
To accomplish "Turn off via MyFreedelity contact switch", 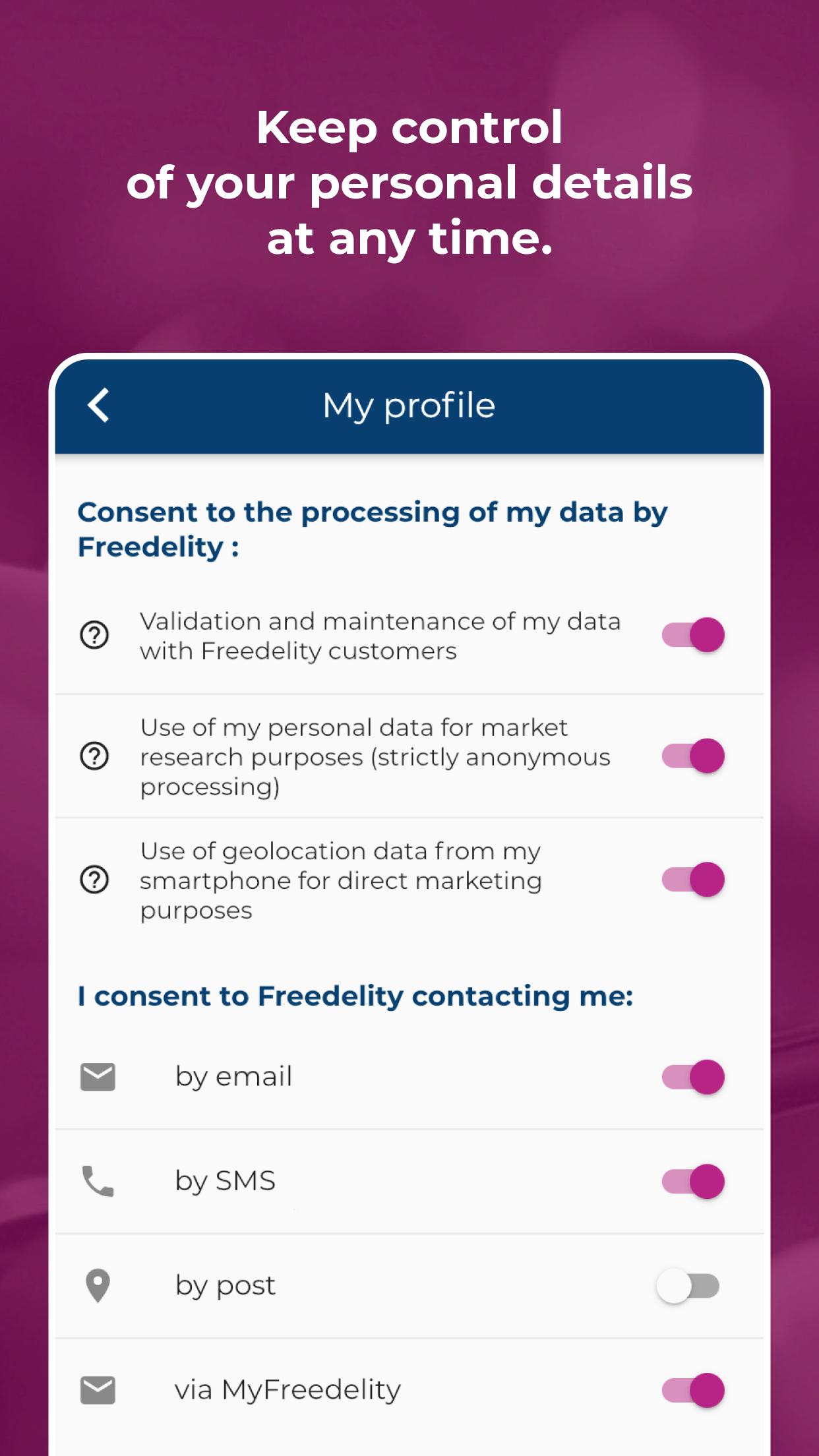I will [x=693, y=1390].
